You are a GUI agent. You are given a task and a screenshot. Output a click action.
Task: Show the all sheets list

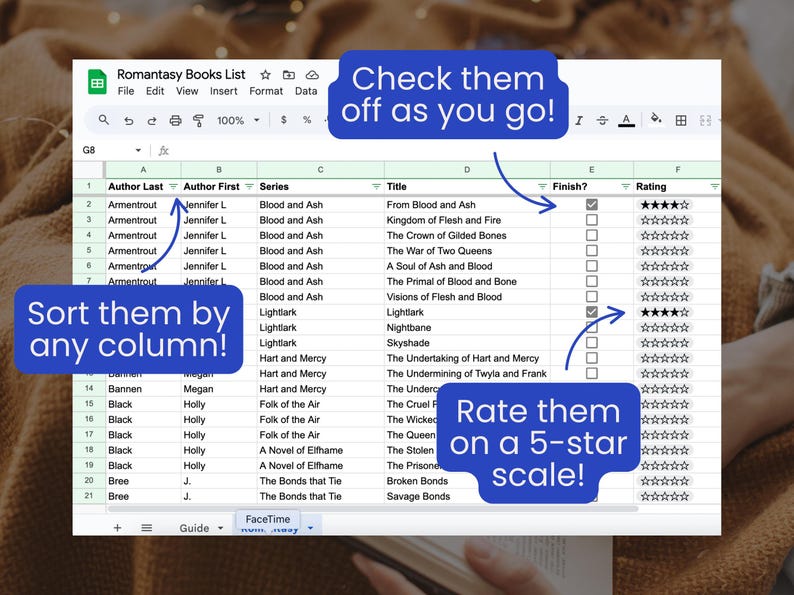pos(147,528)
